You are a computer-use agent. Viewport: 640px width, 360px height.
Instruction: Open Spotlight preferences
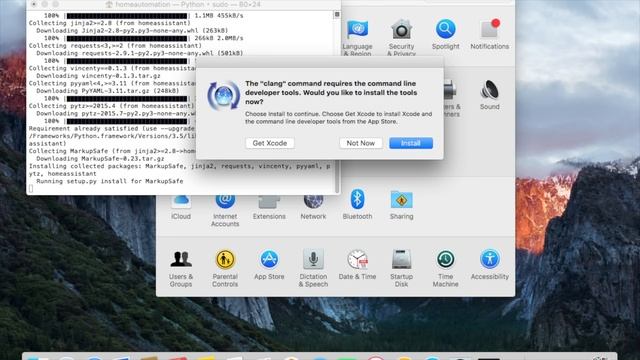[x=445, y=35]
